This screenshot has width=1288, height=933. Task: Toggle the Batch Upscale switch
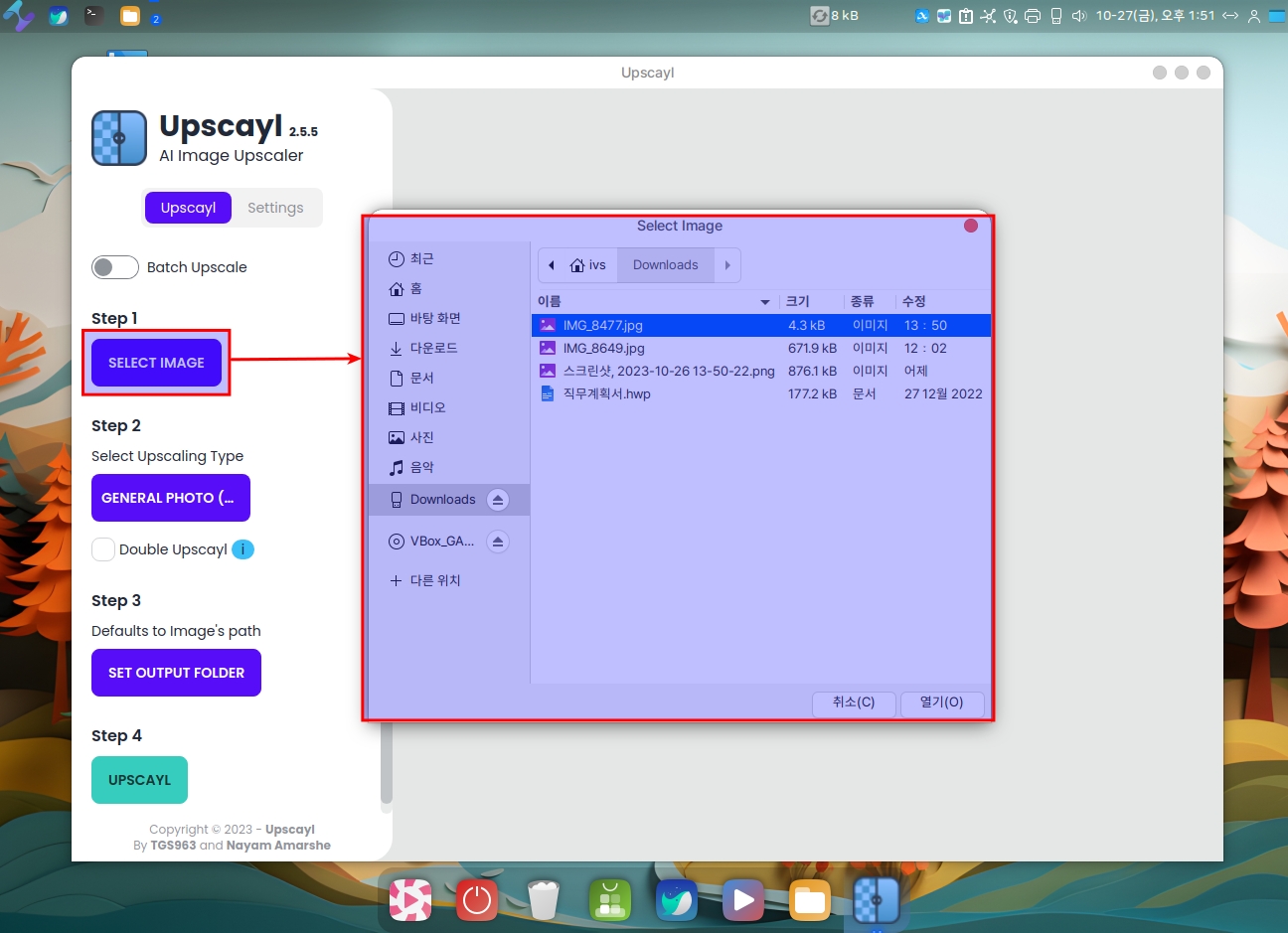[x=115, y=267]
